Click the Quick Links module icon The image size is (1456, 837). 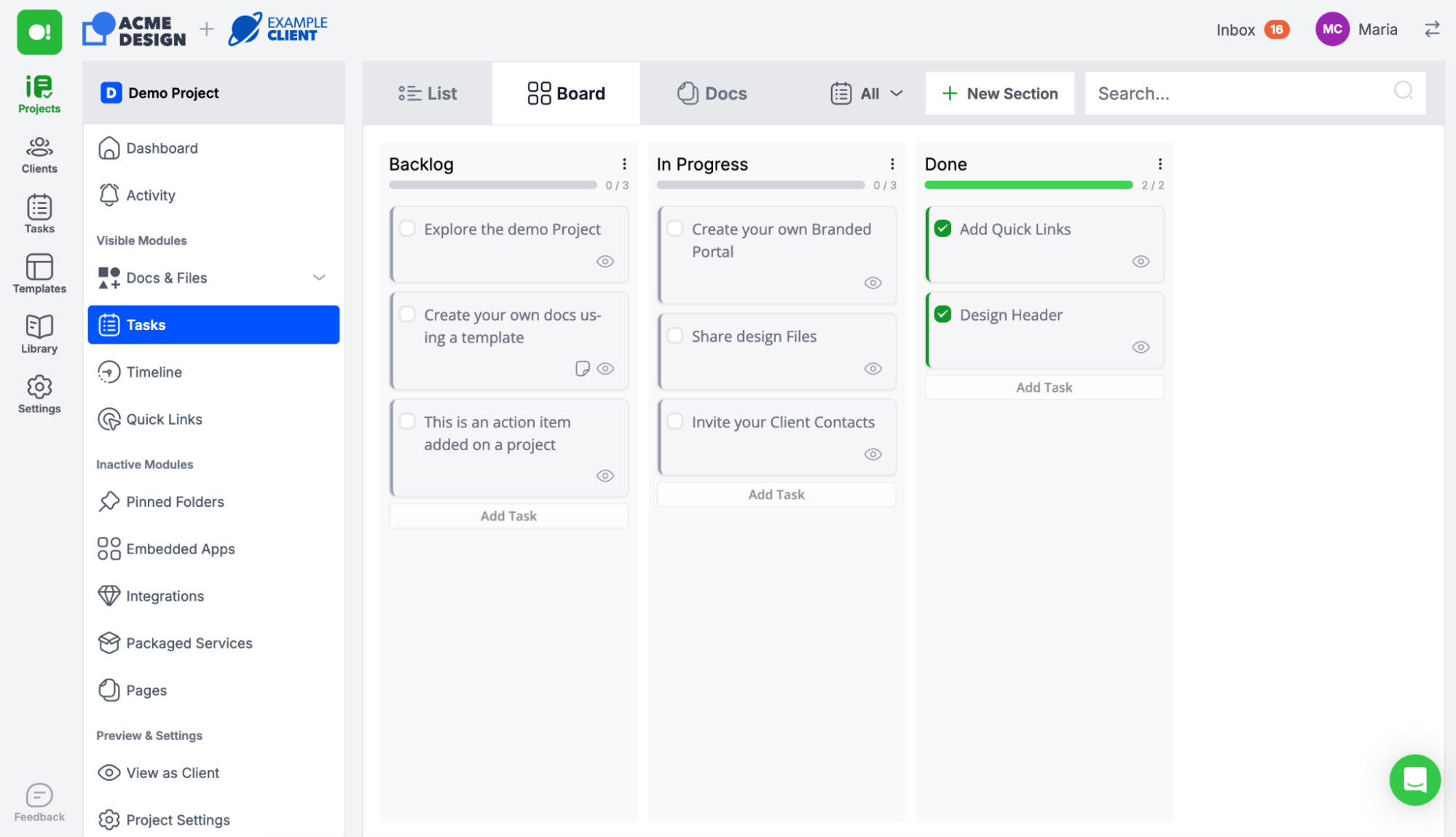point(109,418)
